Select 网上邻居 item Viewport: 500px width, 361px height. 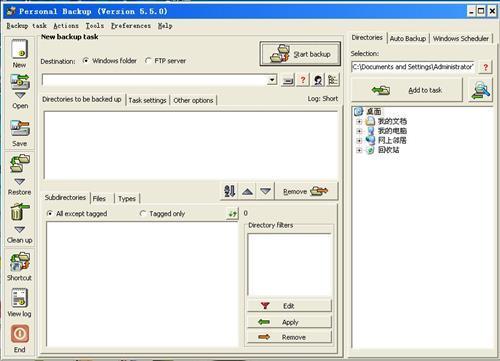(392, 140)
